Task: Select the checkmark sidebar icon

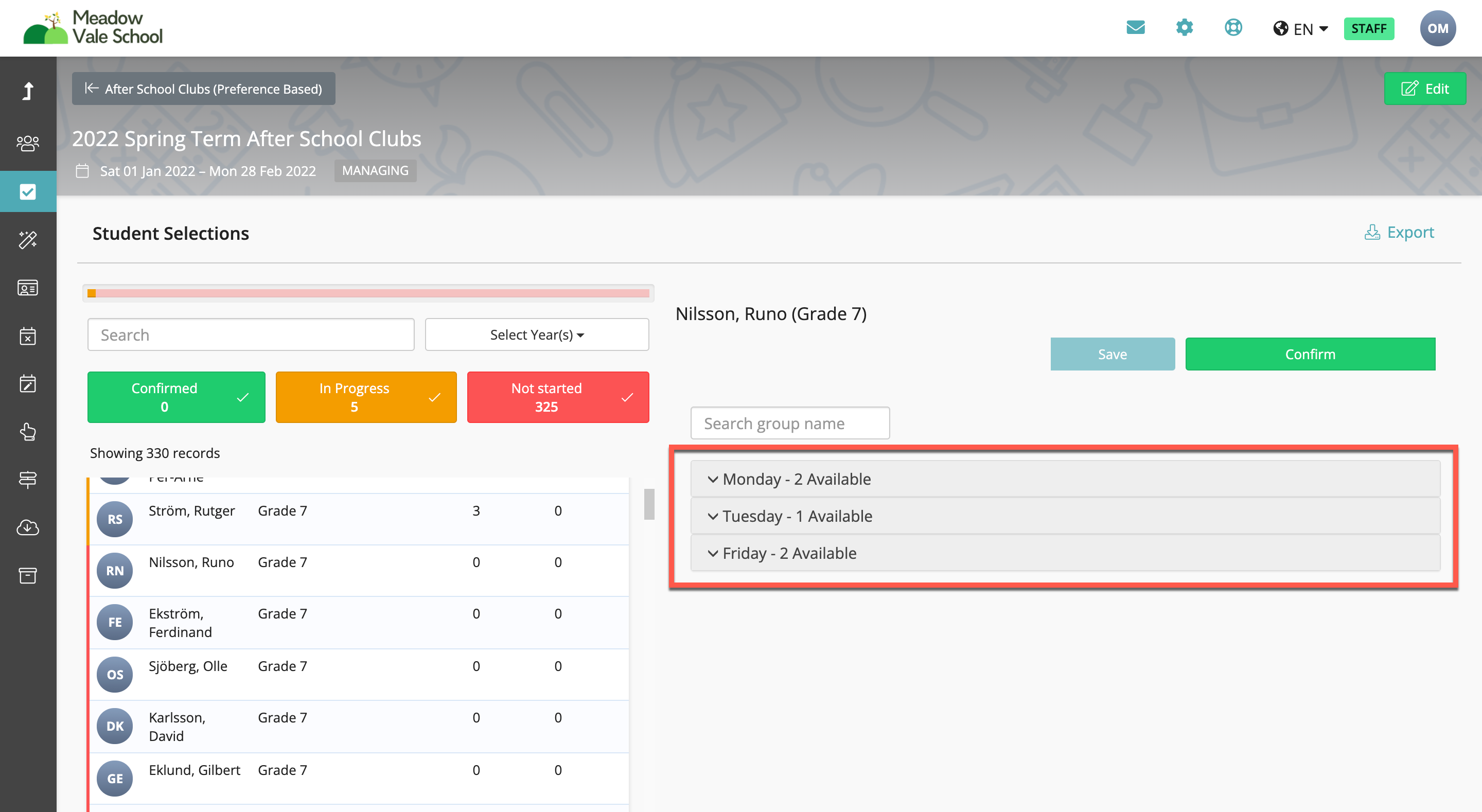Action: (28, 191)
